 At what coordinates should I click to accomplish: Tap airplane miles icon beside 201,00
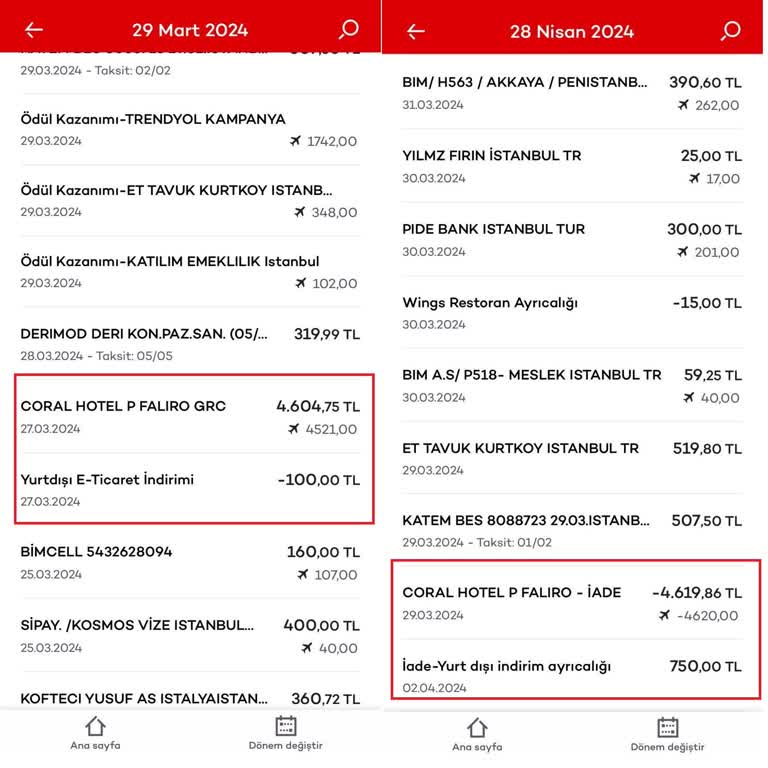[683, 252]
